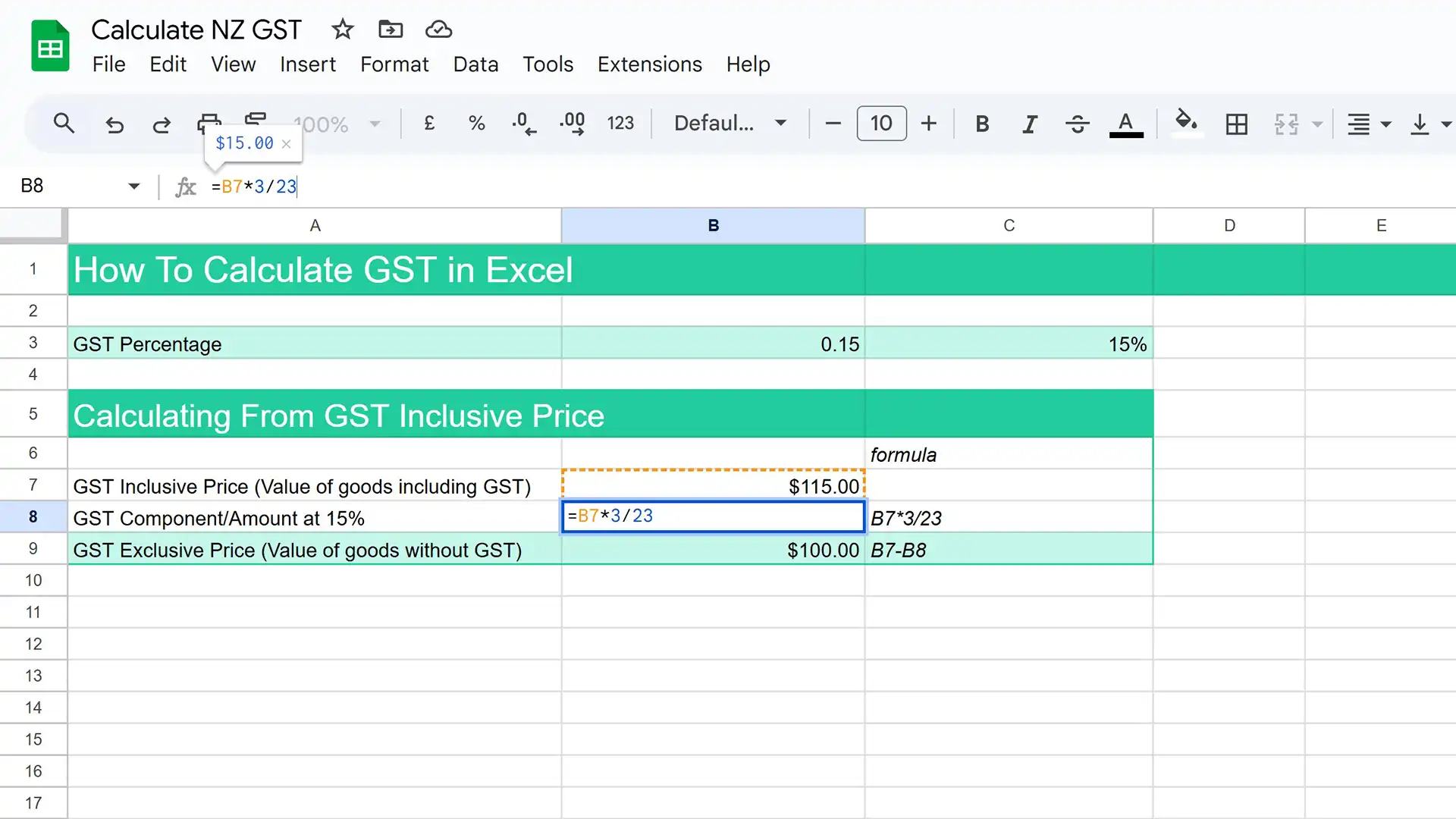Apply strikethrough formatting
1456x819 pixels.
click(1077, 124)
